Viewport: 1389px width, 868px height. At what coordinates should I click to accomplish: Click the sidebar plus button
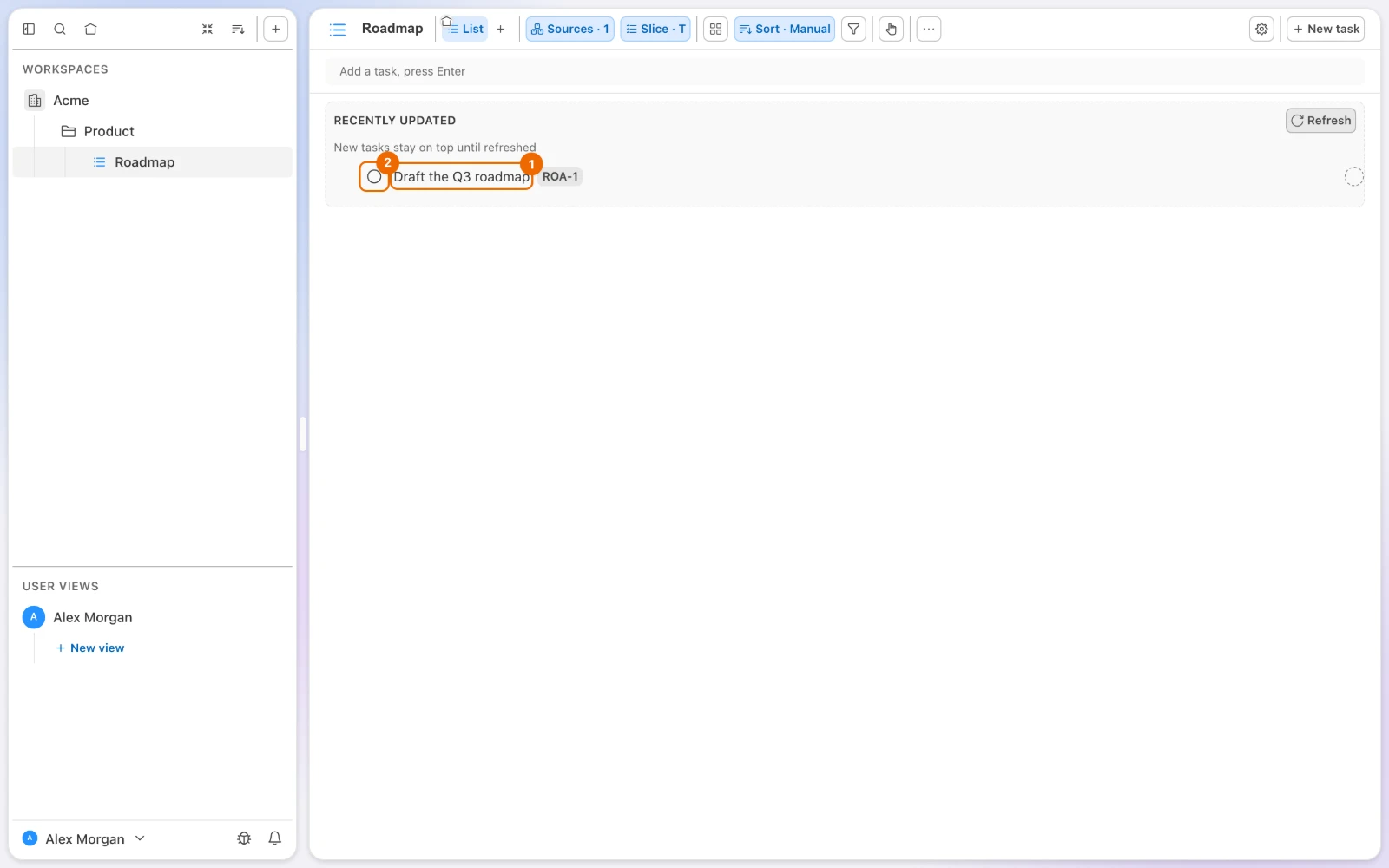(x=275, y=29)
